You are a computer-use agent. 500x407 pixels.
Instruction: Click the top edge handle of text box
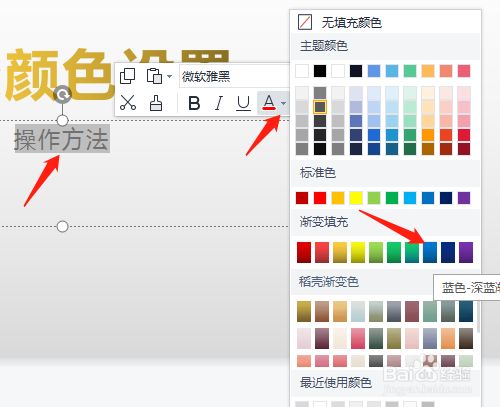pyautogui.click(x=62, y=121)
